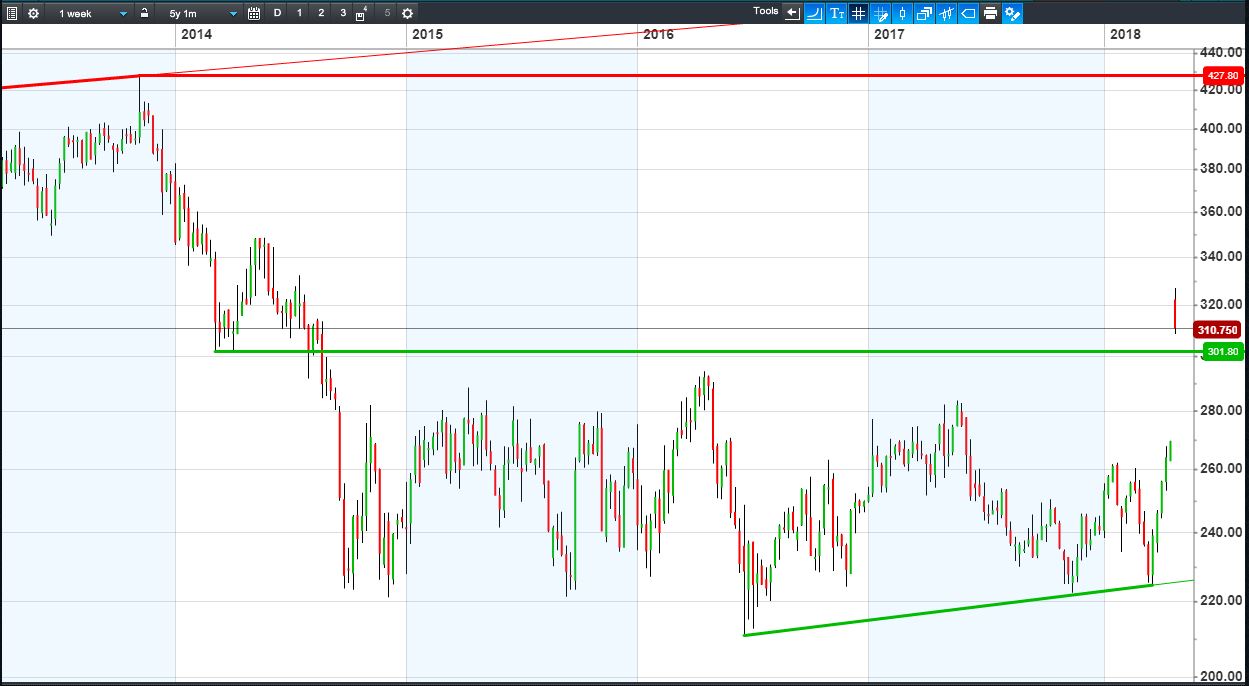Toggle the Tools back arrow button

(x=792, y=13)
